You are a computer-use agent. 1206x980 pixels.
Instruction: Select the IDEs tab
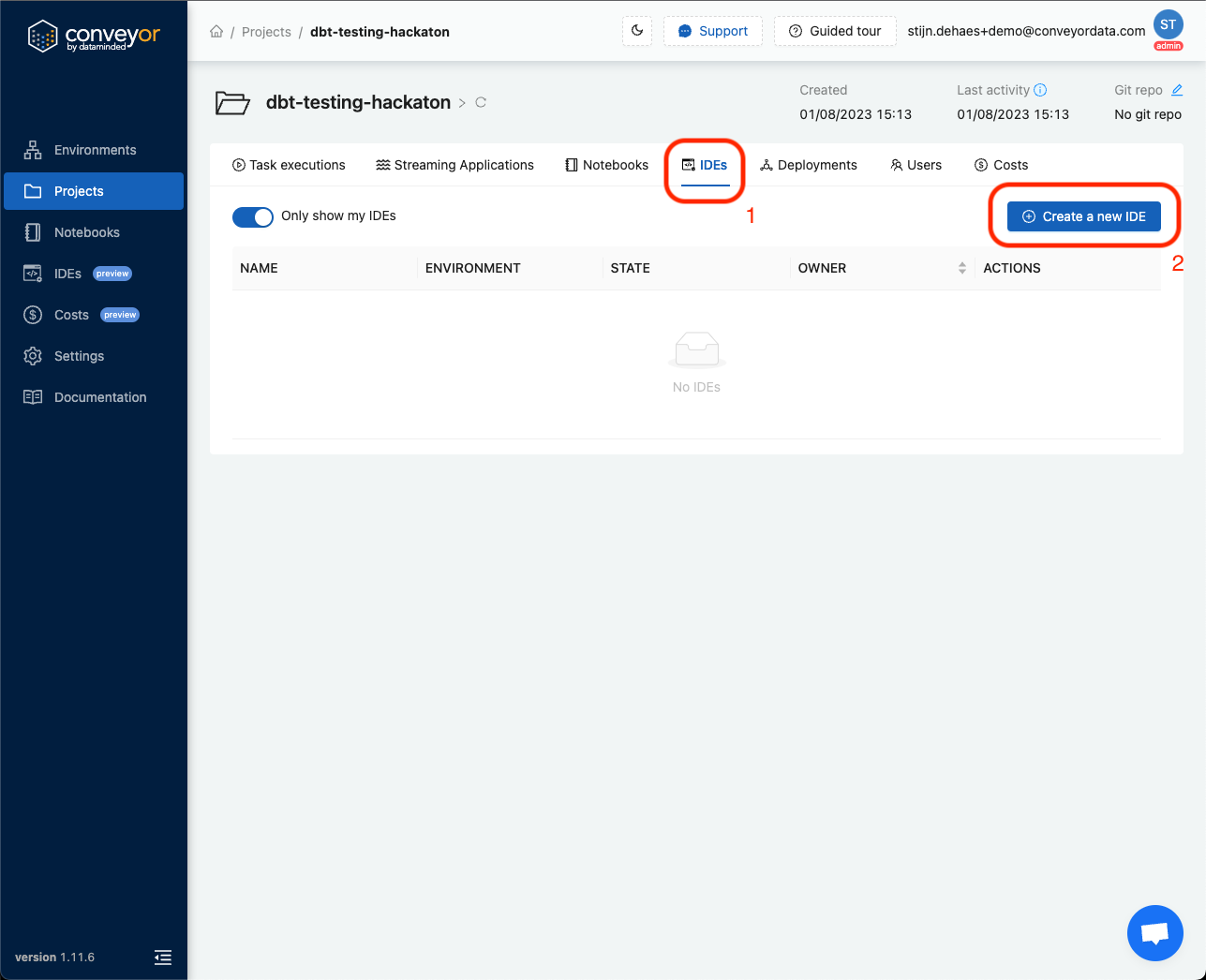705,165
